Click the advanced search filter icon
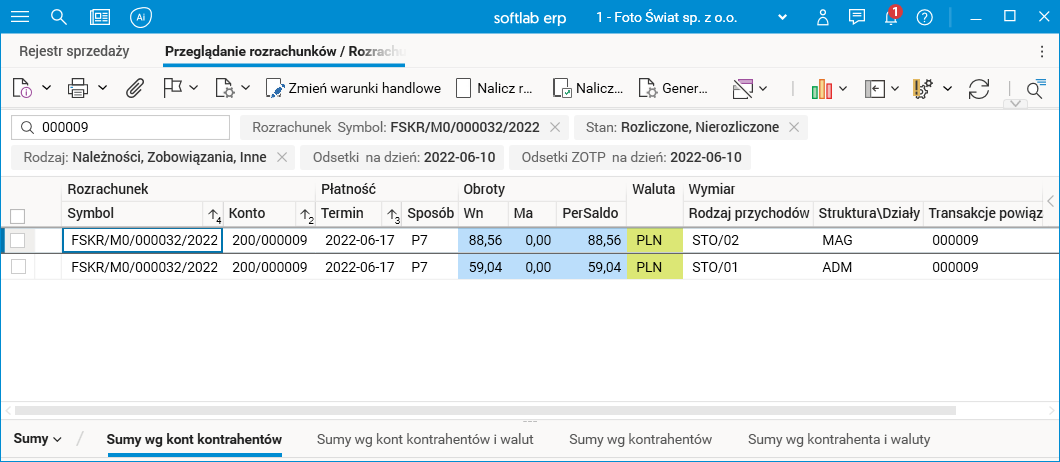This screenshot has width=1060, height=462. pos(1036,89)
